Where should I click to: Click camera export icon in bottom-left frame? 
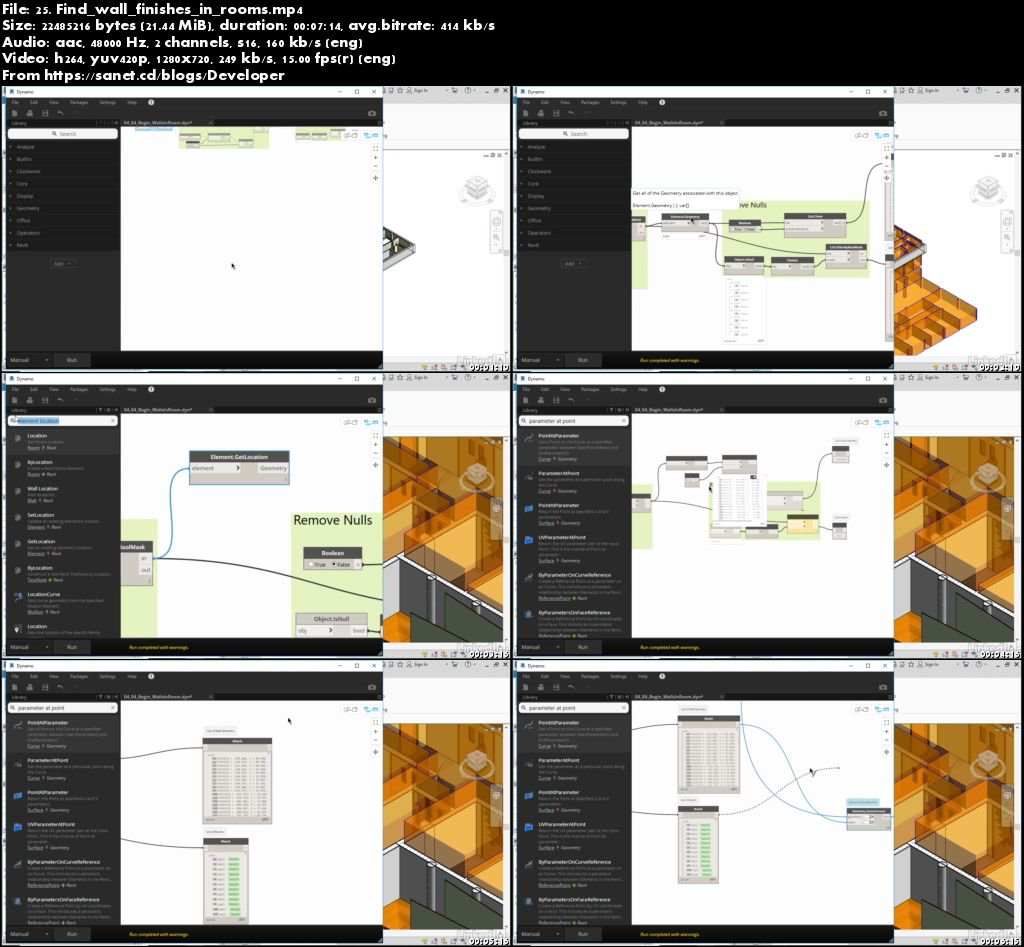372,687
